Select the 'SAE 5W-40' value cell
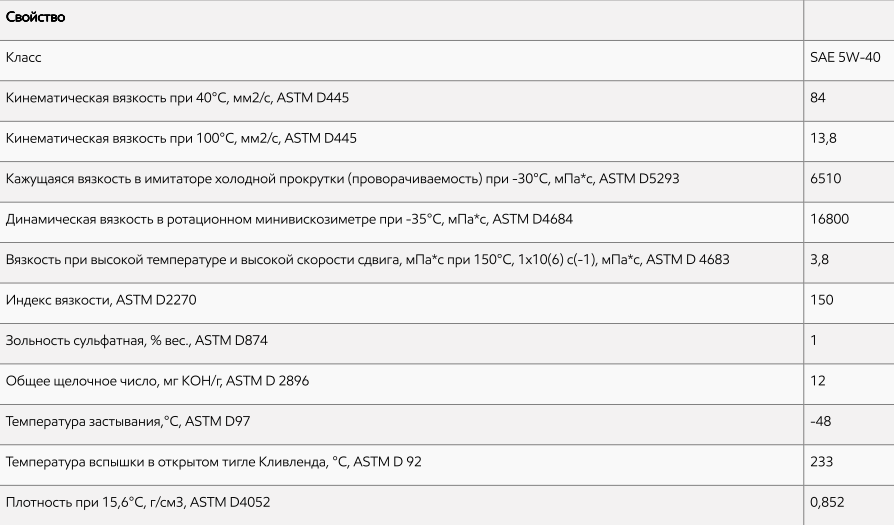Image resolution: width=894 pixels, height=525 pixels. 844,58
